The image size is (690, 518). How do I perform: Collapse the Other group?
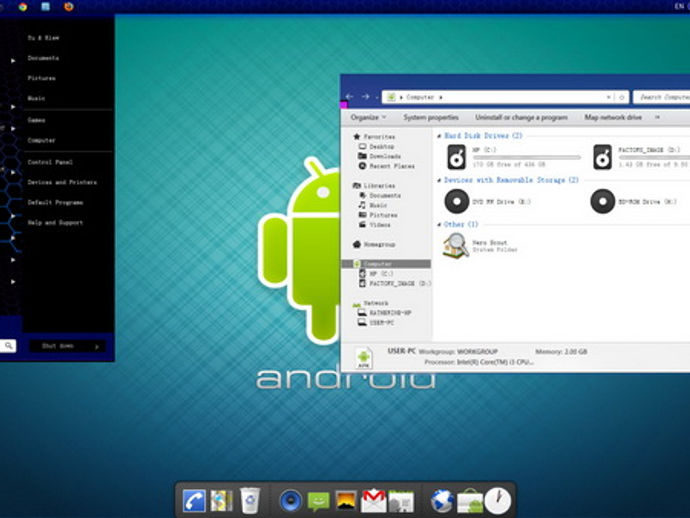(x=439, y=225)
